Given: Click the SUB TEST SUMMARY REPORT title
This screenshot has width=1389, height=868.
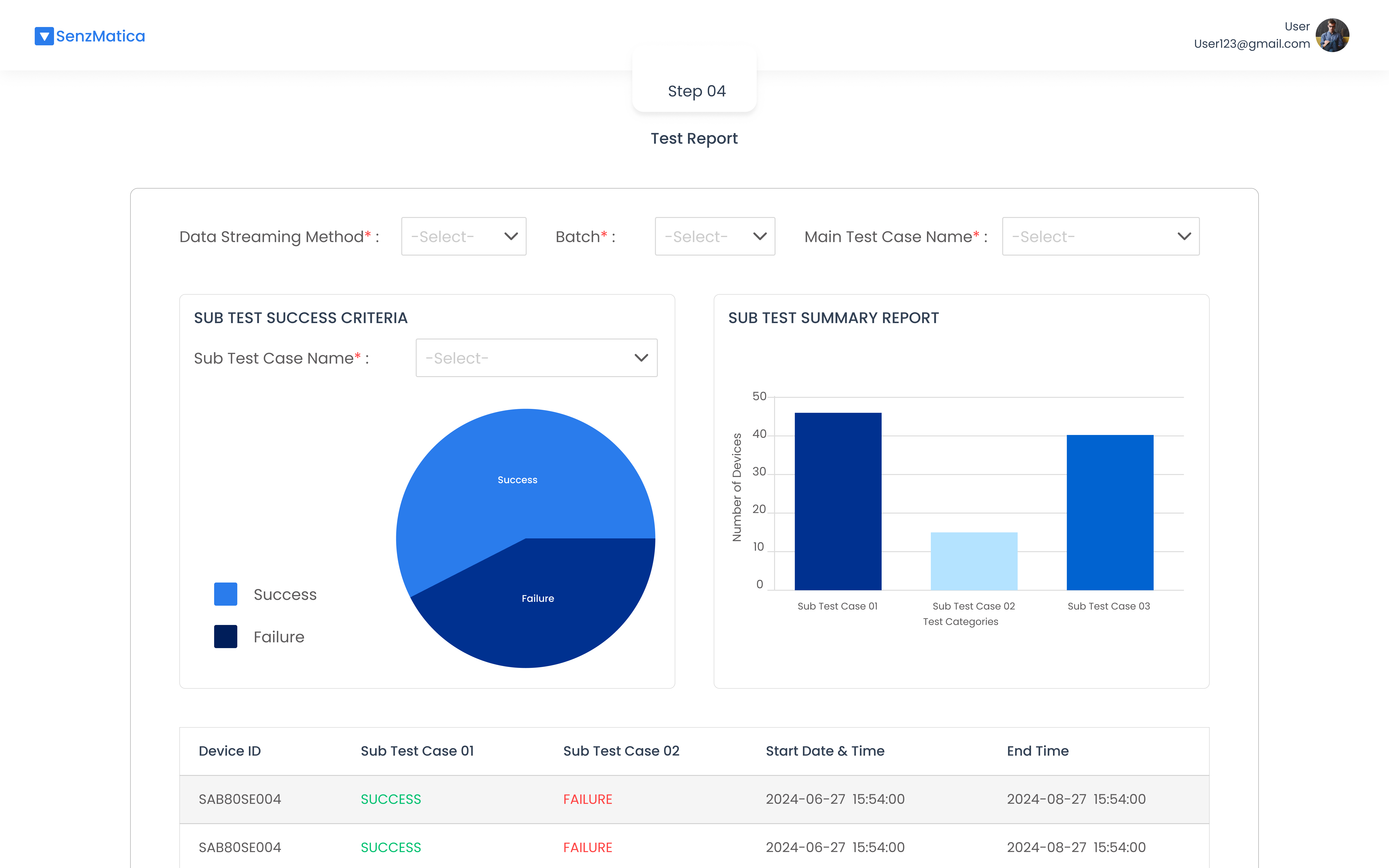Looking at the screenshot, I should [x=833, y=318].
